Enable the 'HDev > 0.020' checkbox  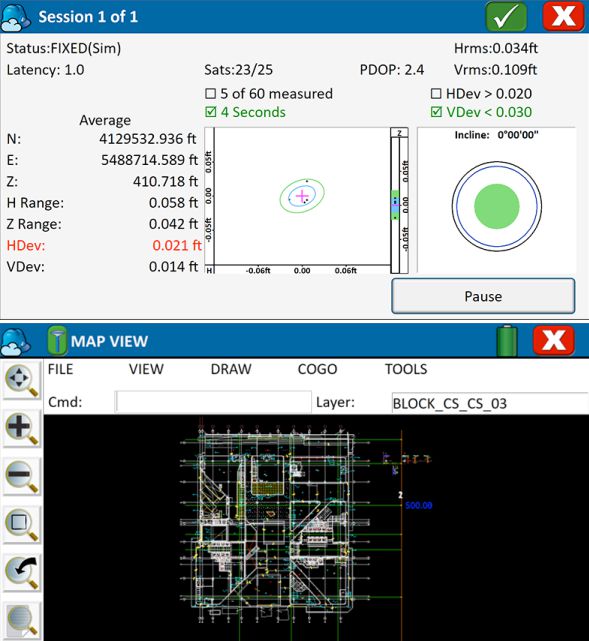point(436,94)
